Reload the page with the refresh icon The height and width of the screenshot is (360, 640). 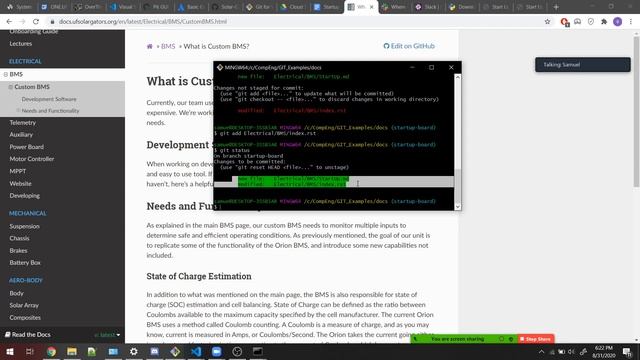click(36, 22)
